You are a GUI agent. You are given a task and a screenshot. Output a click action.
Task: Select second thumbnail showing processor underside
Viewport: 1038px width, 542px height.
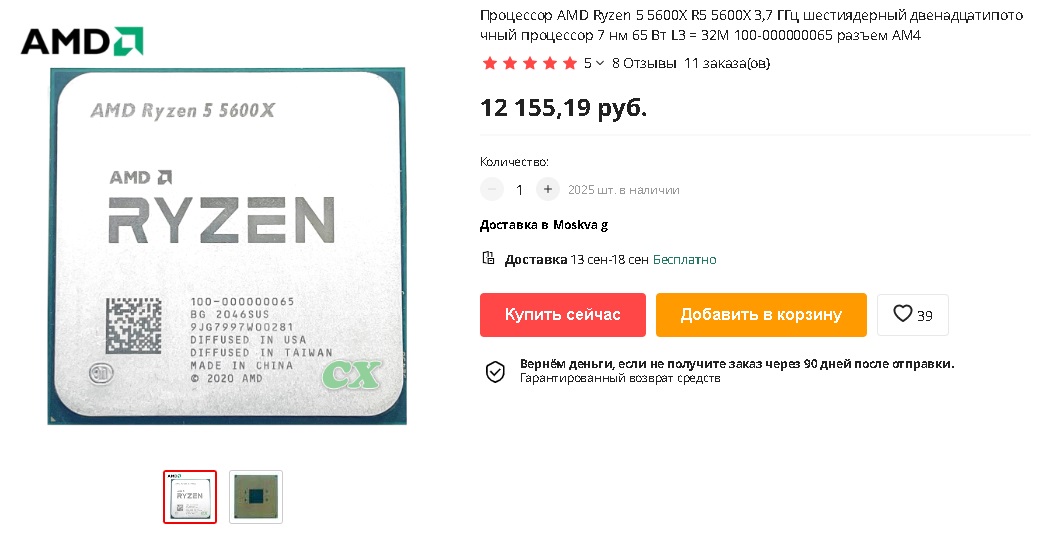pyautogui.click(x=256, y=497)
